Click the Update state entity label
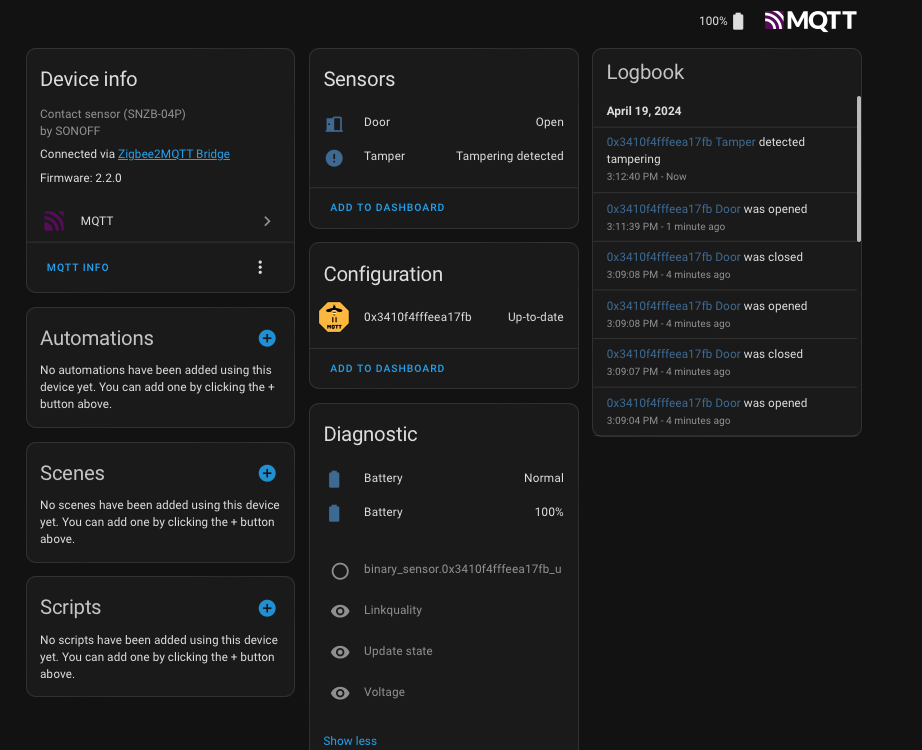Viewport: 922px width, 750px height. (x=398, y=651)
